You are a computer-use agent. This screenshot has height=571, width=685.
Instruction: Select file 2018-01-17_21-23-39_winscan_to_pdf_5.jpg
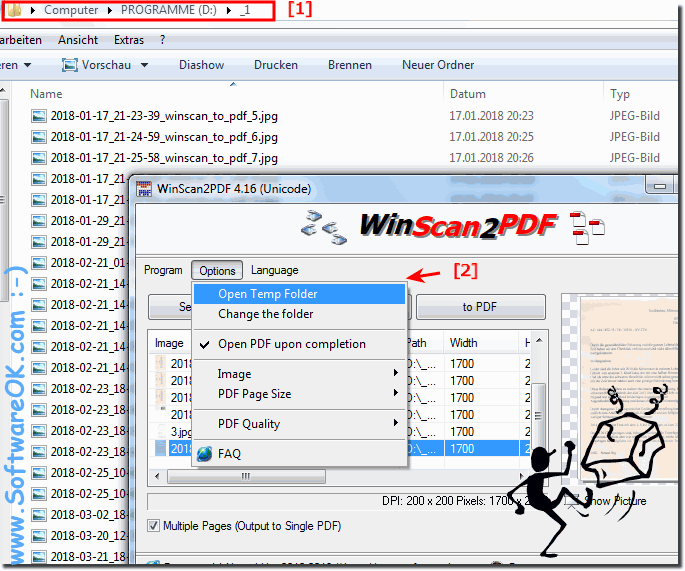pos(164,116)
